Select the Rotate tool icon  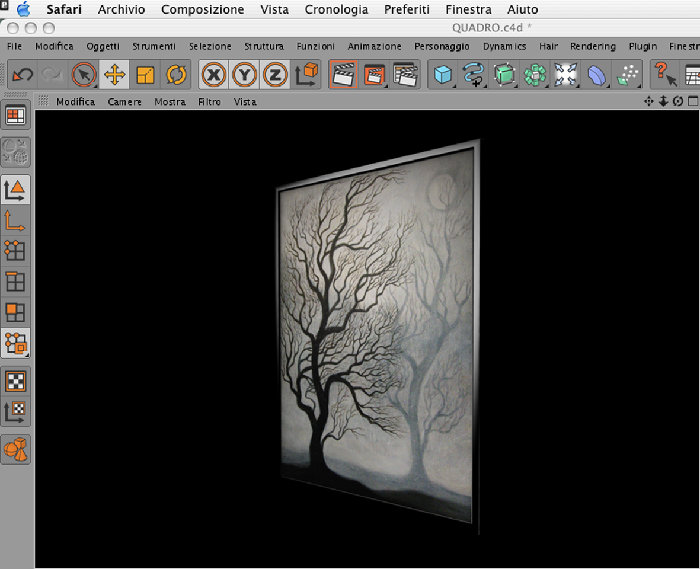[176, 75]
